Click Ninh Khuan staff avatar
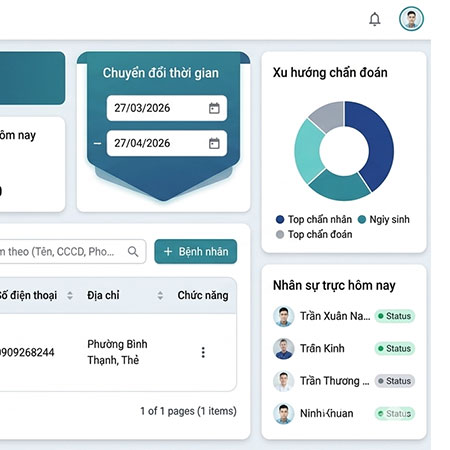 [x=283, y=414]
